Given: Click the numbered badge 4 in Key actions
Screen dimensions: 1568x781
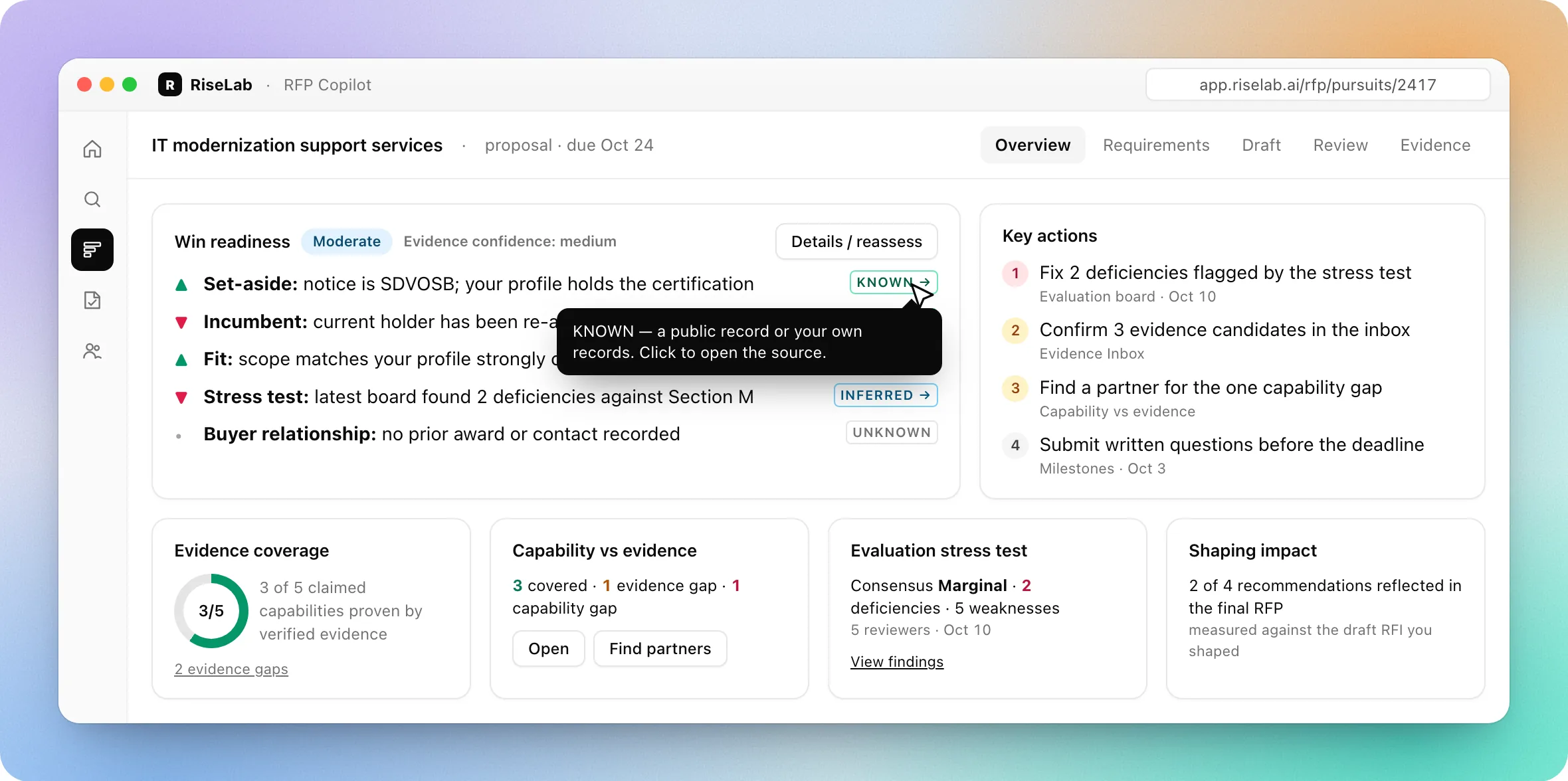Looking at the screenshot, I should pos(1015,445).
